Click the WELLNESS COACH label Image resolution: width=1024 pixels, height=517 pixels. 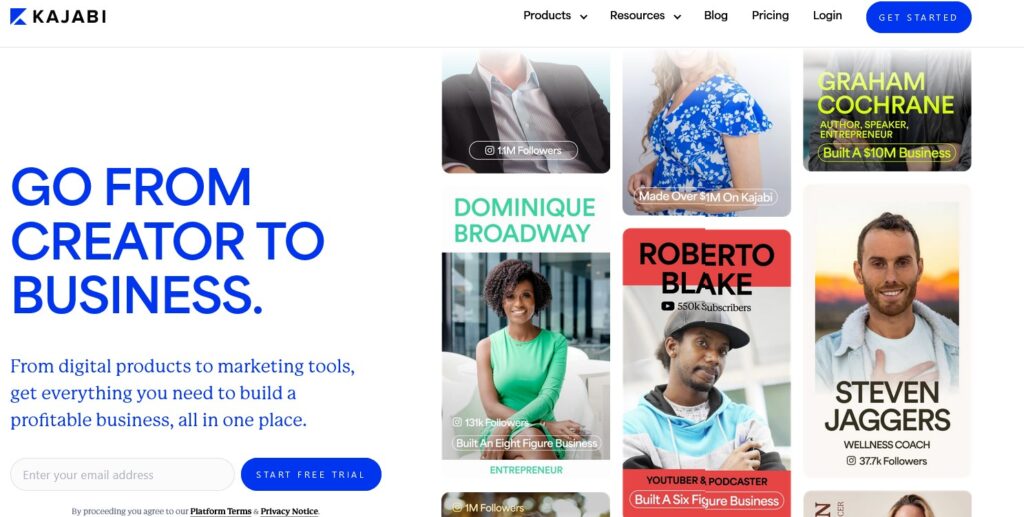pos(887,445)
